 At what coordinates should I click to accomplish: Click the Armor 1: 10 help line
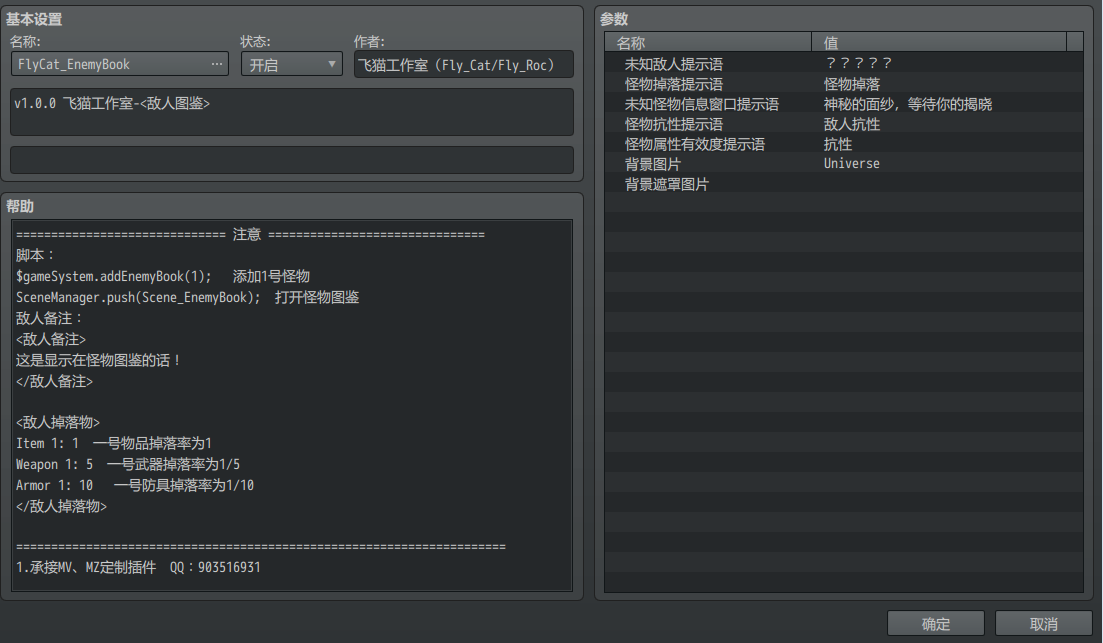pyautogui.click(x=134, y=485)
